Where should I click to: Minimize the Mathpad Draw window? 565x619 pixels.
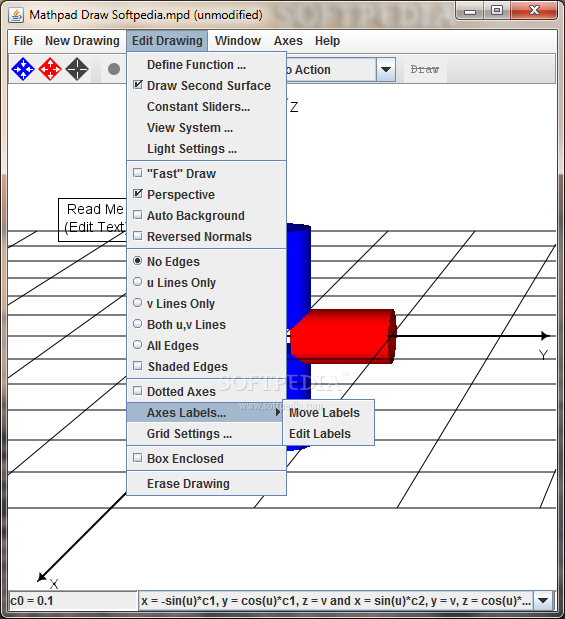[470, 11]
